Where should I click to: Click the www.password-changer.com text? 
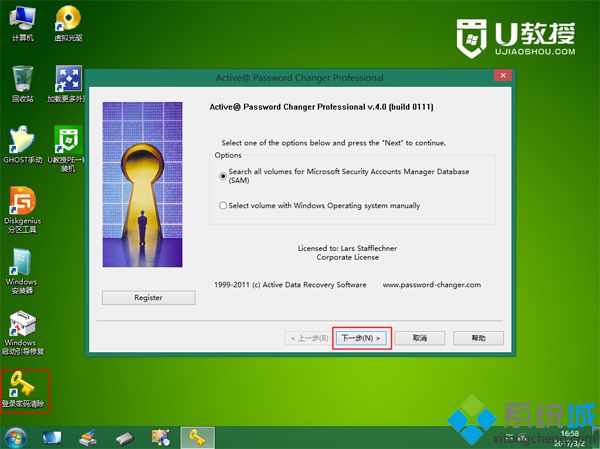432,285
